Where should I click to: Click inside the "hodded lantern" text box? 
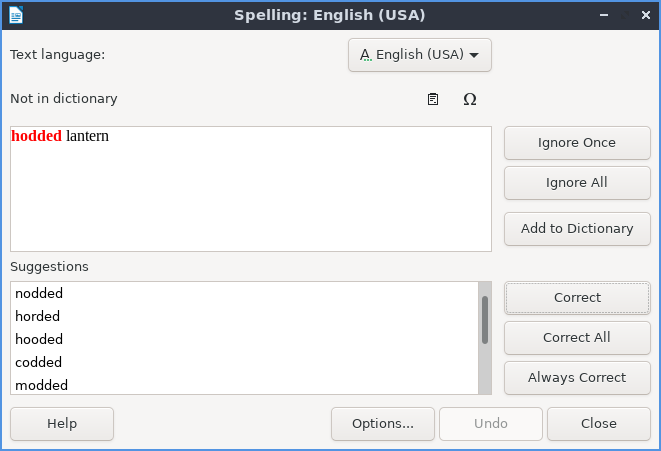click(x=250, y=190)
